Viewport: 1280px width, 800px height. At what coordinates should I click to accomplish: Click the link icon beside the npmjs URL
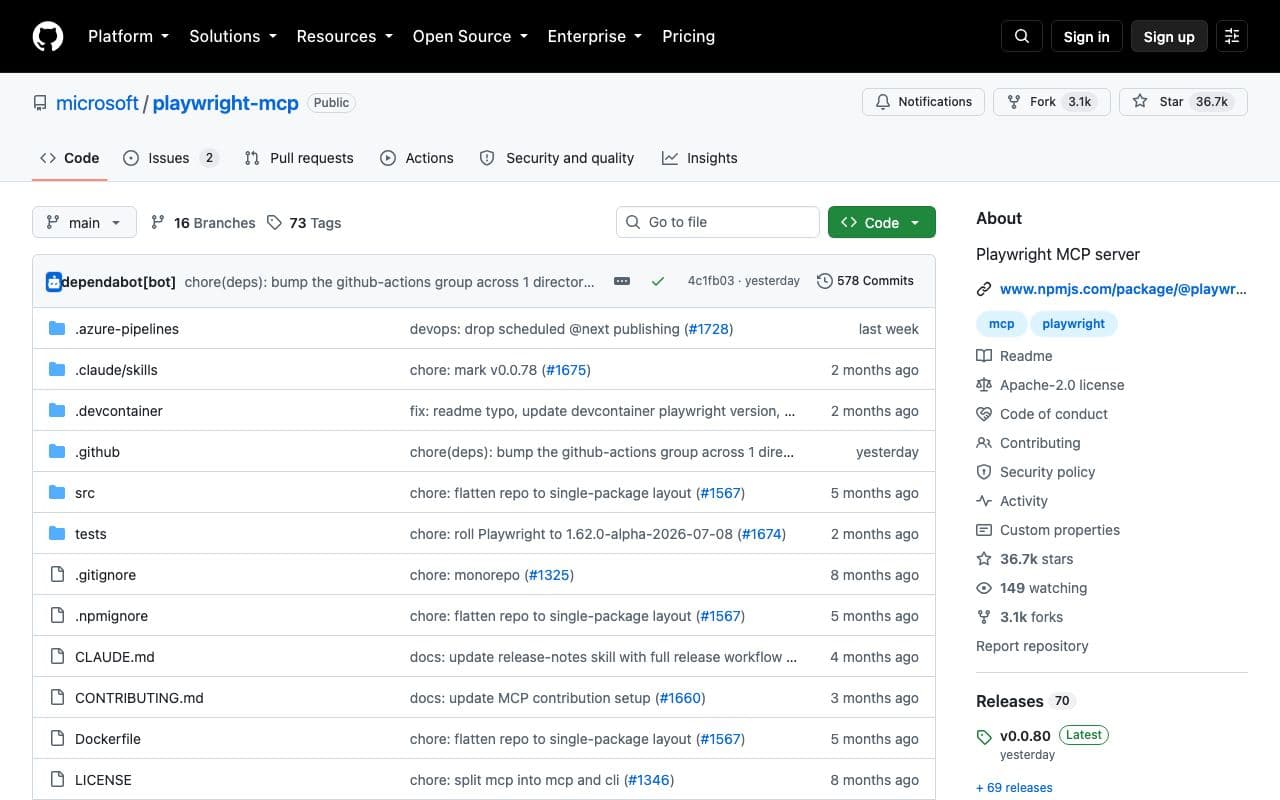tap(984, 289)
